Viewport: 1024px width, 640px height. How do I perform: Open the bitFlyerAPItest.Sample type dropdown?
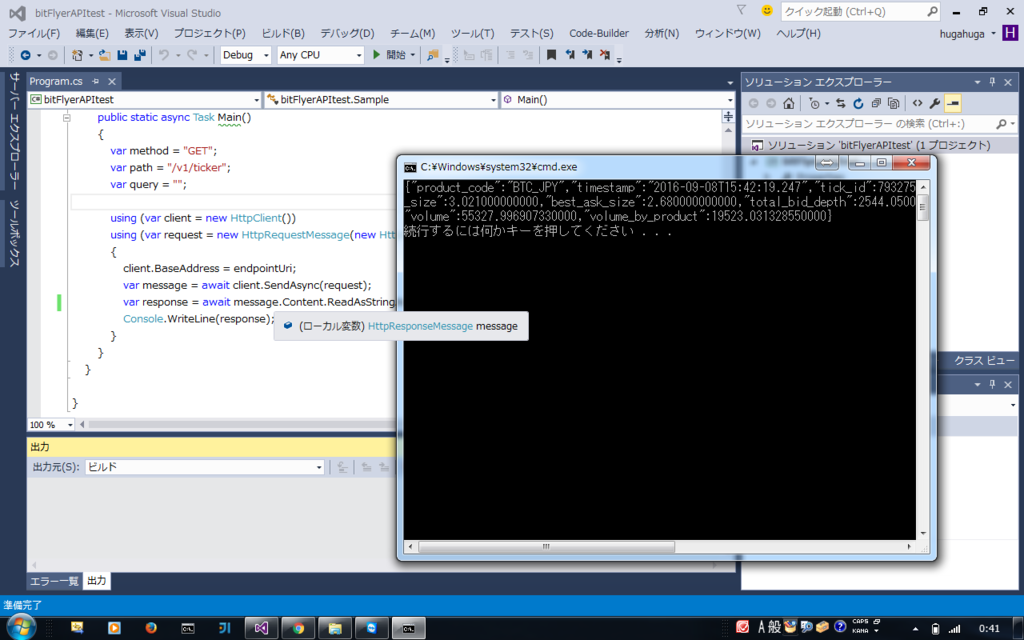point(381,100)
